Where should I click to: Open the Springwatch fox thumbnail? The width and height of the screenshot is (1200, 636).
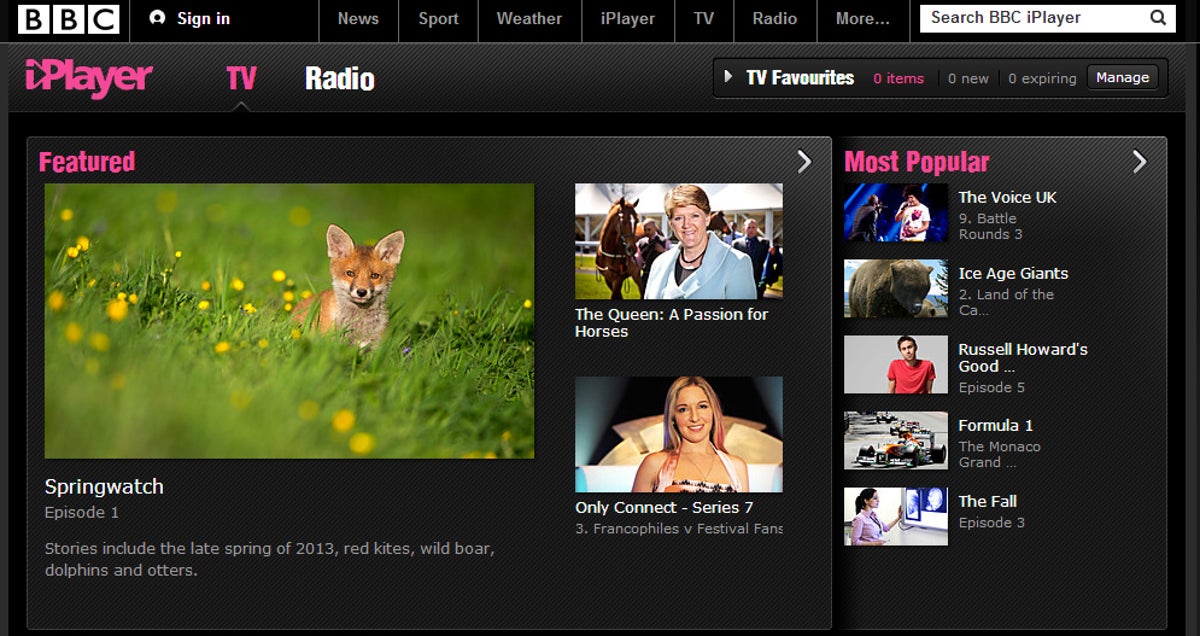click(x=289, y=321)
